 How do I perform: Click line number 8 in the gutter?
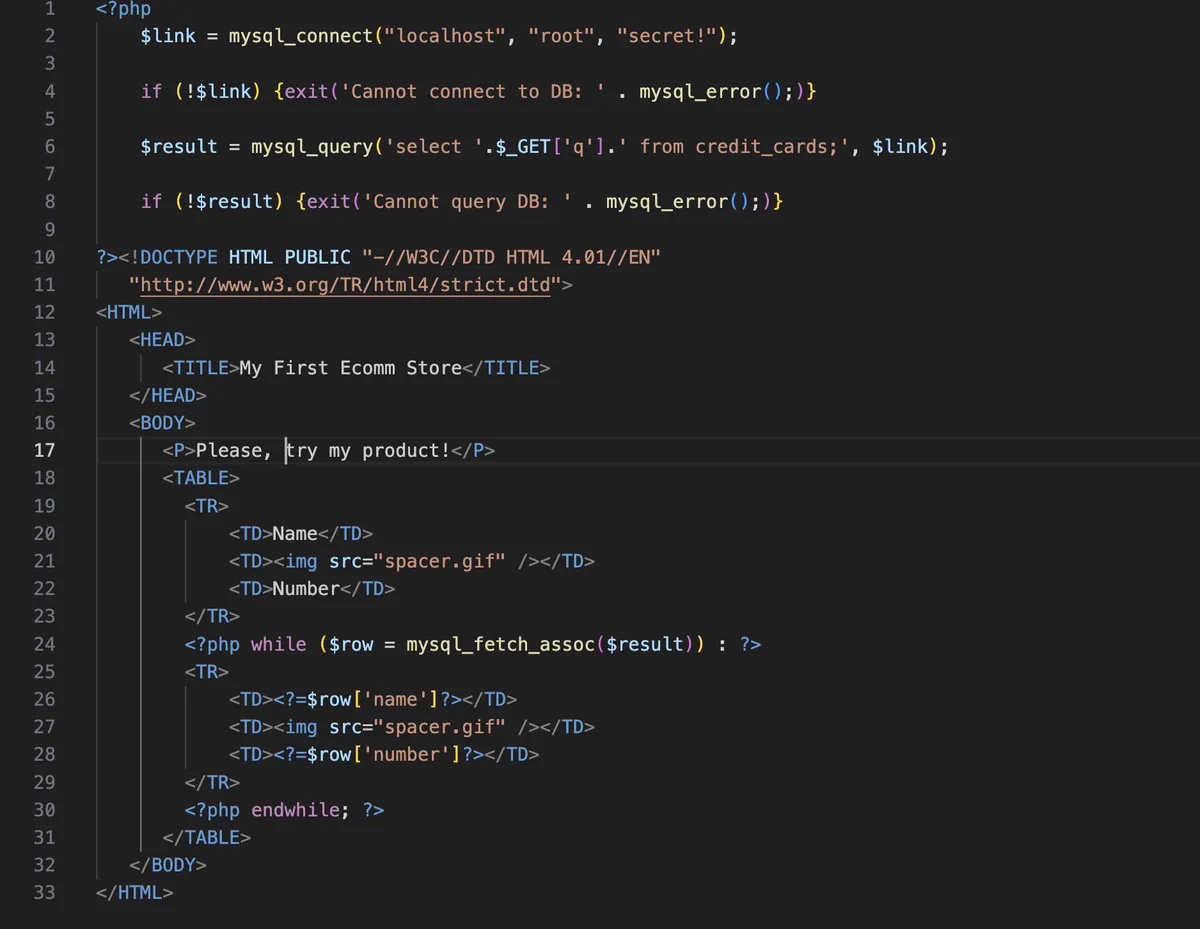pyautogui.click(x=50, y=202)
